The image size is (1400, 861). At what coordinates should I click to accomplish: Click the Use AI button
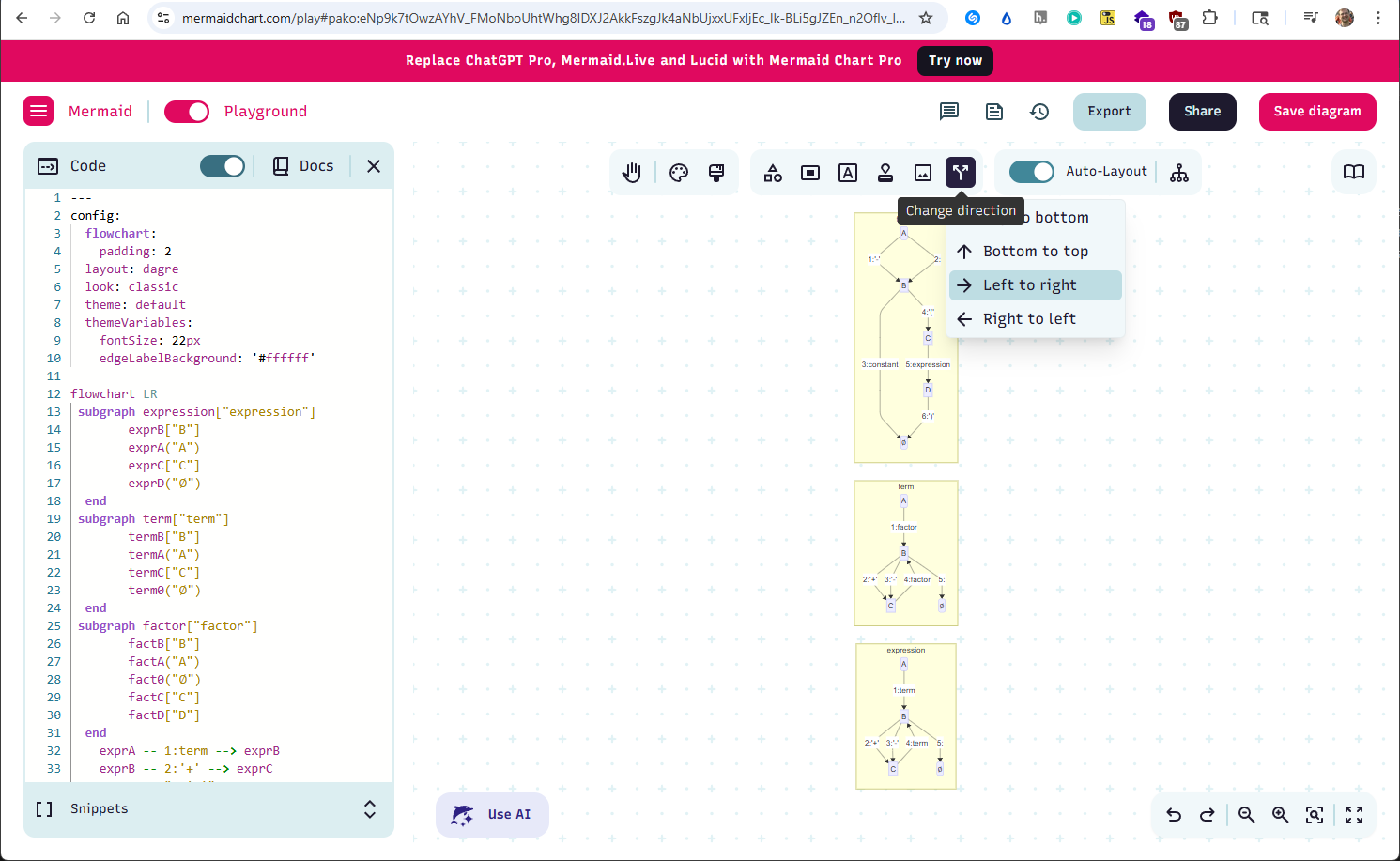click(x=492, y=815)
